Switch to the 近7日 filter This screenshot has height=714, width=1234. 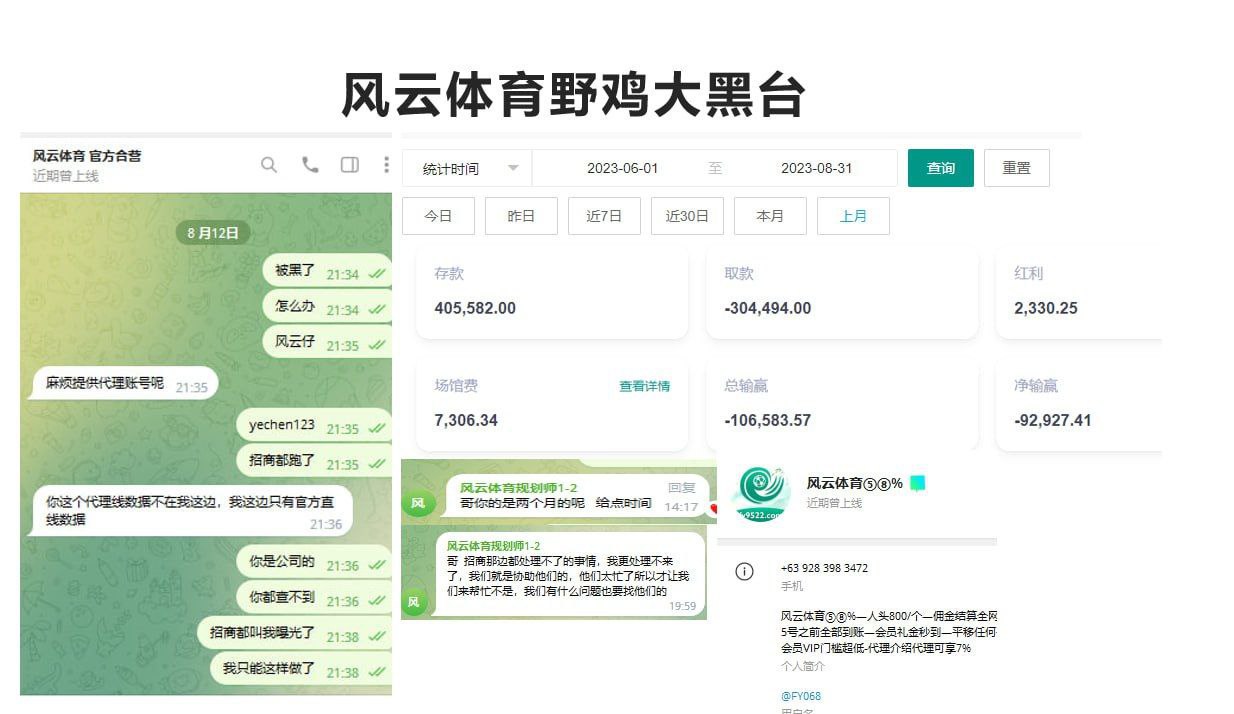tap(604, 215)
